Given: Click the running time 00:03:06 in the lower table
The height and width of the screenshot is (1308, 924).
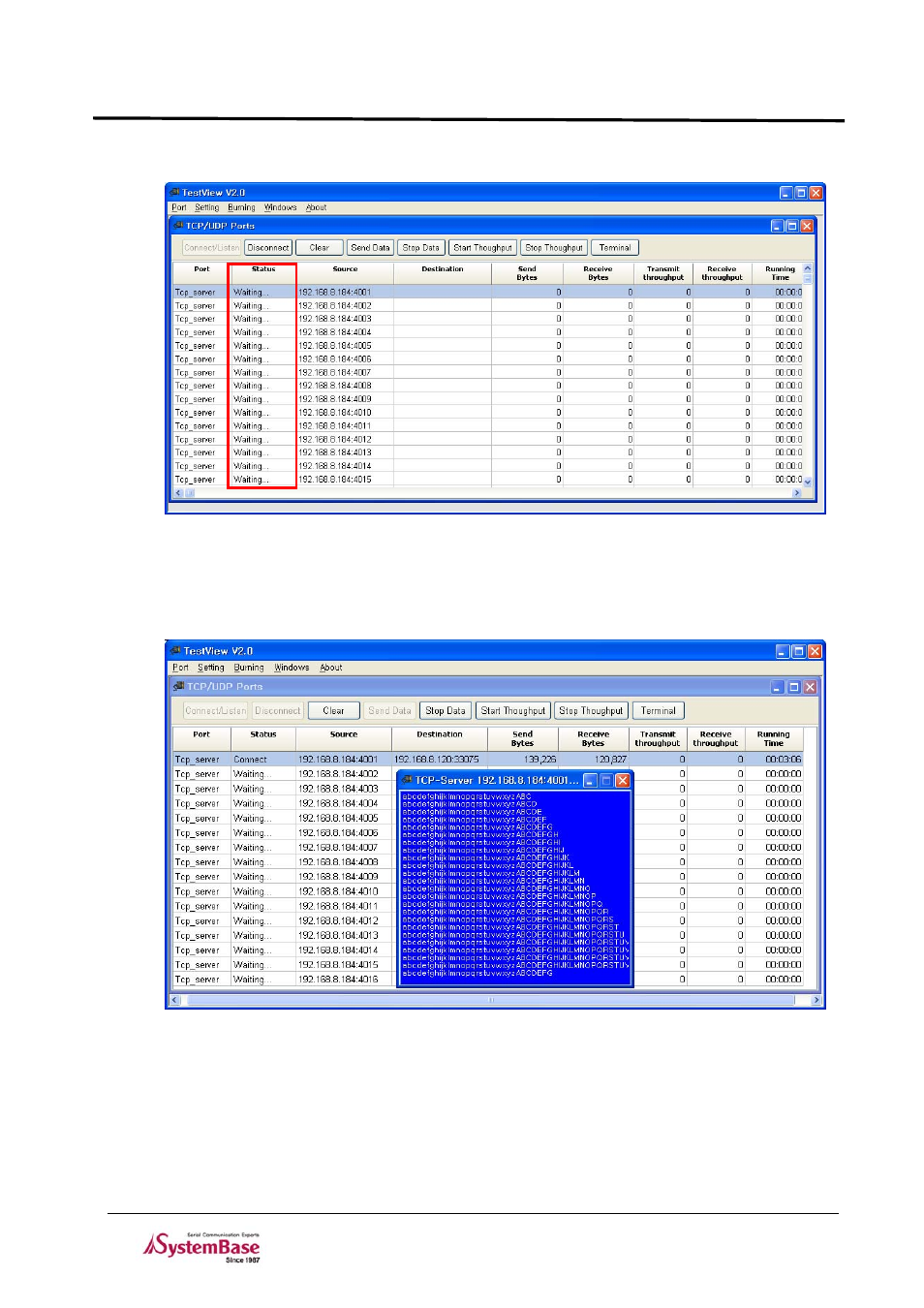Looking at the screenshot, I should pyautogui.click(x=783, y=760).
